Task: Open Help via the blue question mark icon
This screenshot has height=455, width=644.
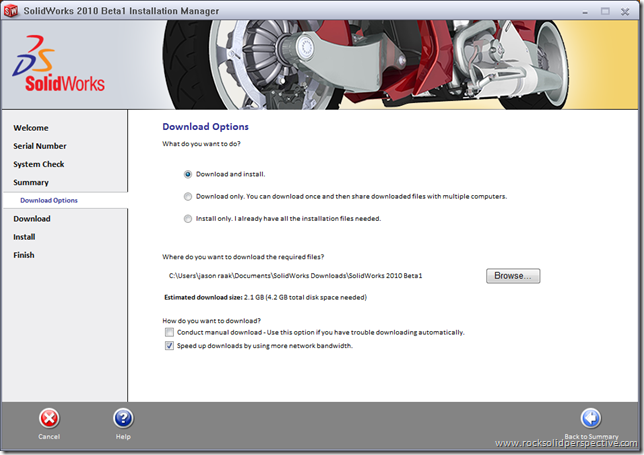Action: 123,419
